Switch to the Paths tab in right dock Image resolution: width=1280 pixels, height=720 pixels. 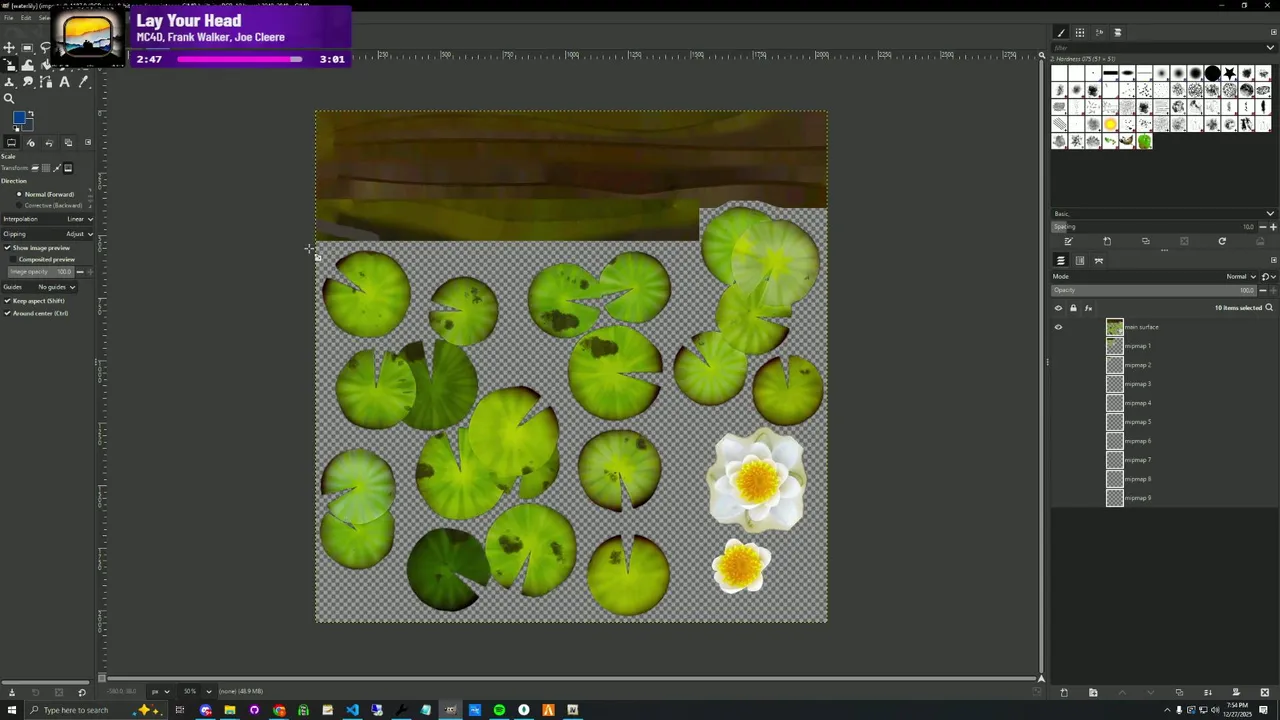tap(1099, 260)
